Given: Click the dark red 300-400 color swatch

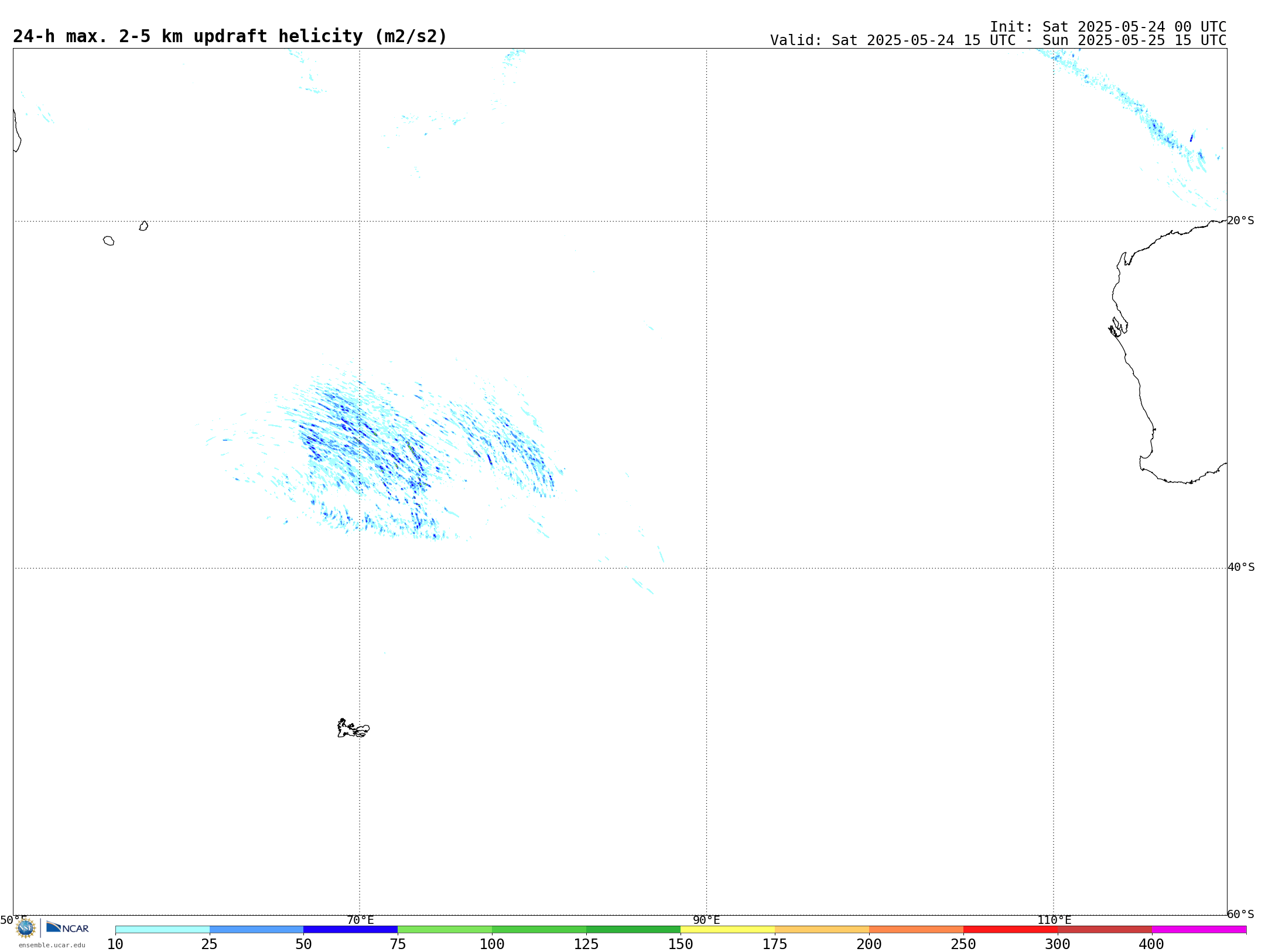Looking at the screenshot, I should 1105,930.
